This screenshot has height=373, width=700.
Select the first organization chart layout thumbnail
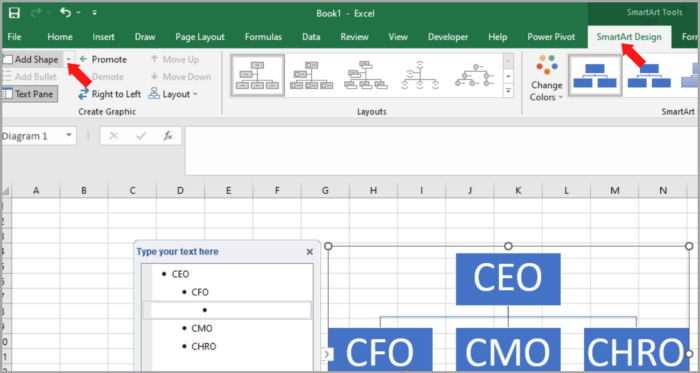tap(257, 76)
